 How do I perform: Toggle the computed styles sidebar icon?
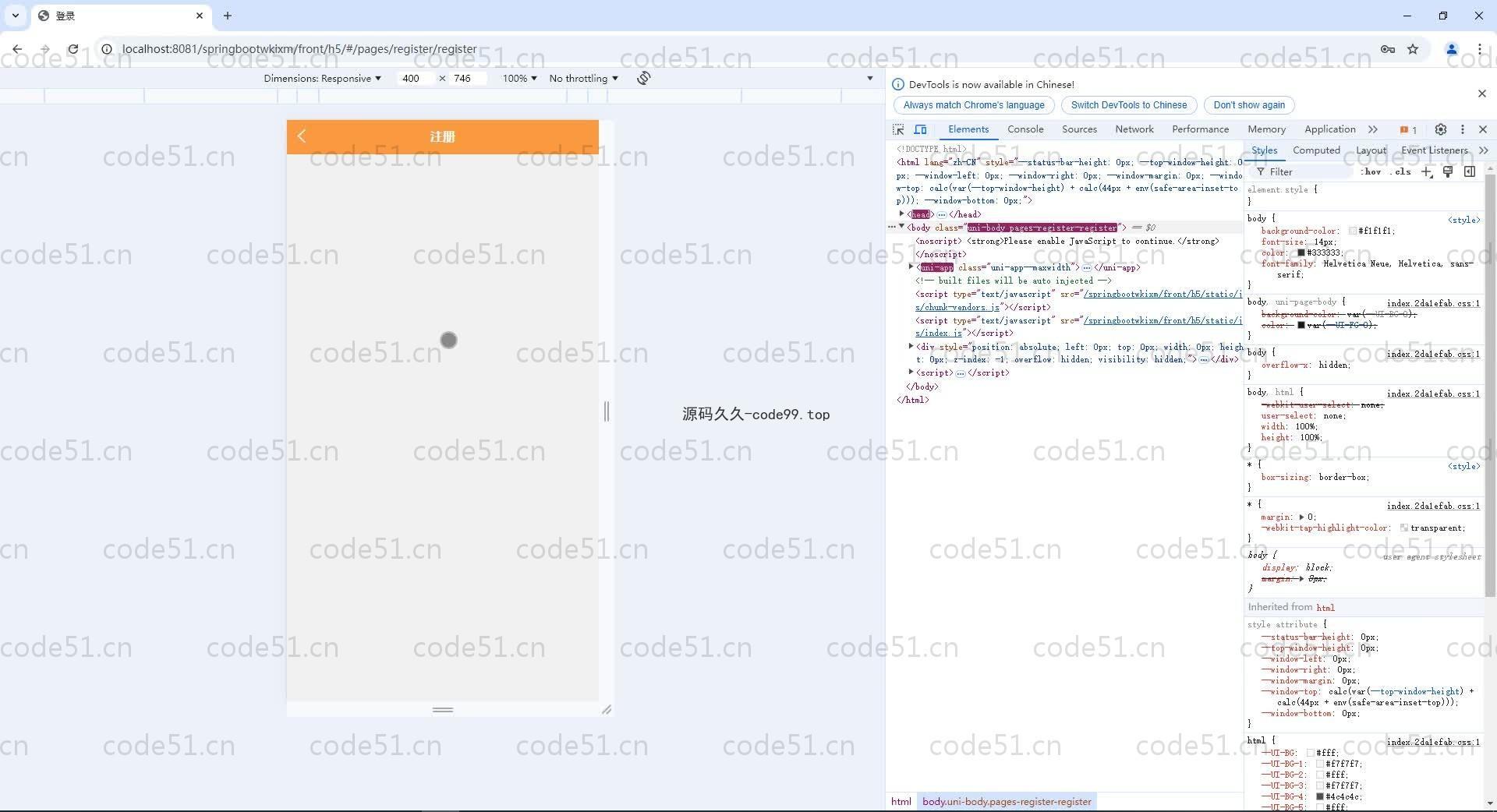1470,171
